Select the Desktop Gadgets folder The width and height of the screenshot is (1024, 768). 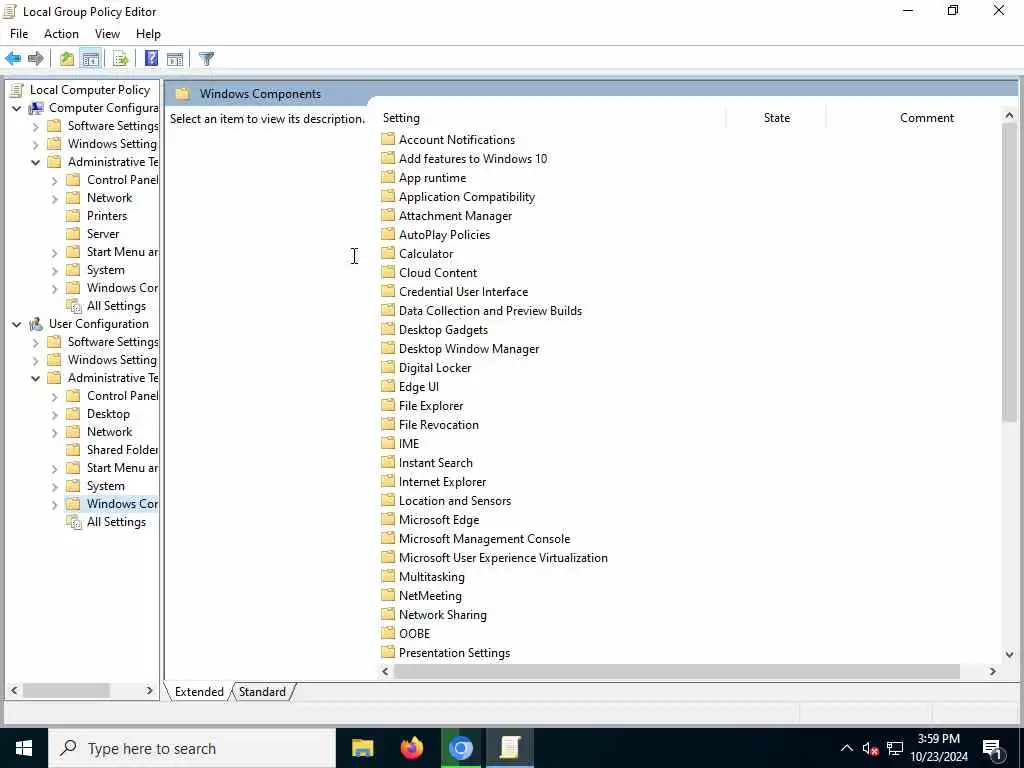[x=443, y=330]
